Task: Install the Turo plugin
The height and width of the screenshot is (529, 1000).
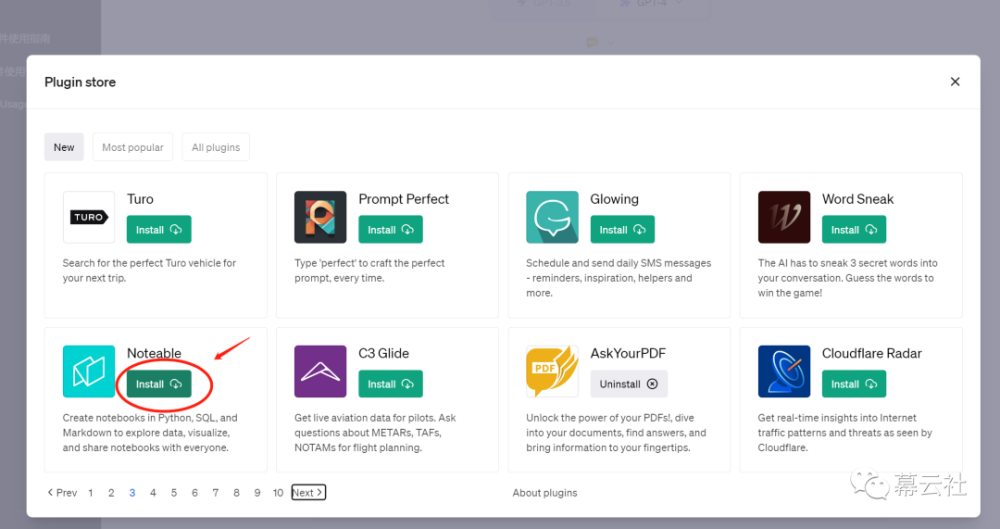Action: (159, 230)
